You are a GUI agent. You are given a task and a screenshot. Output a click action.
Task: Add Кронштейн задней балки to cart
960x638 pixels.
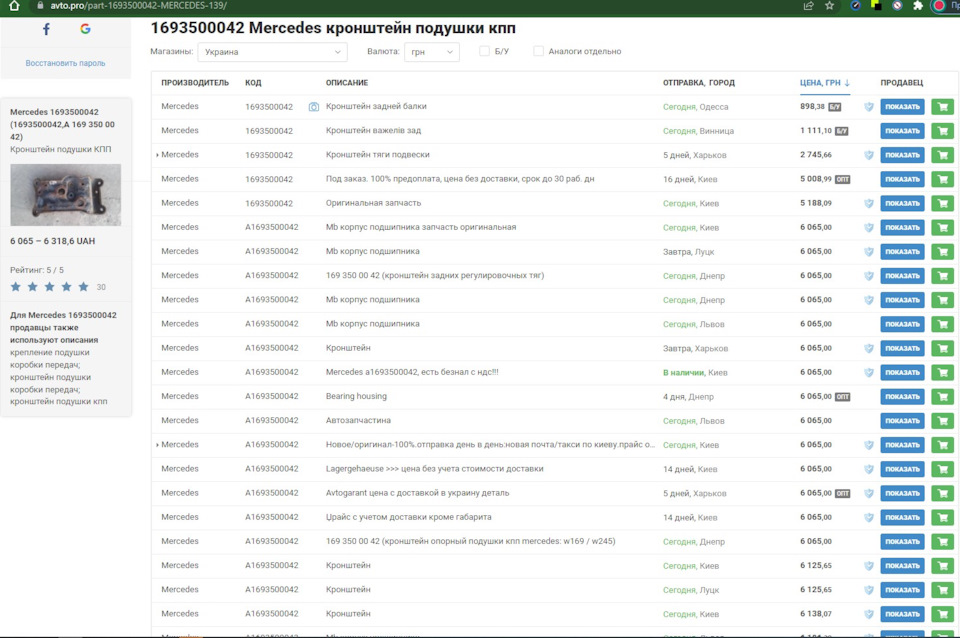(x=942, y=107)
